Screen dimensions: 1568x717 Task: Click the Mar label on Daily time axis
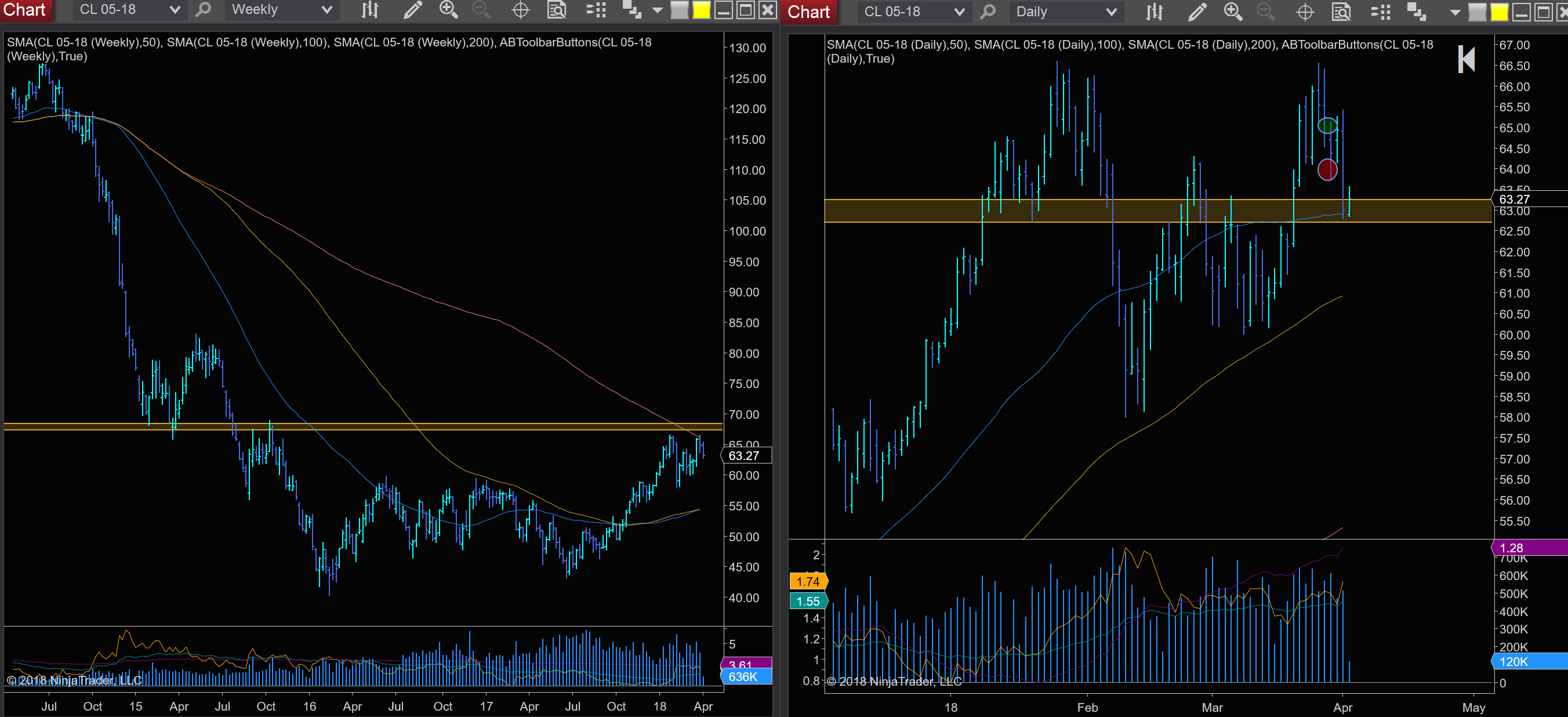click(x=1212, y=707)
